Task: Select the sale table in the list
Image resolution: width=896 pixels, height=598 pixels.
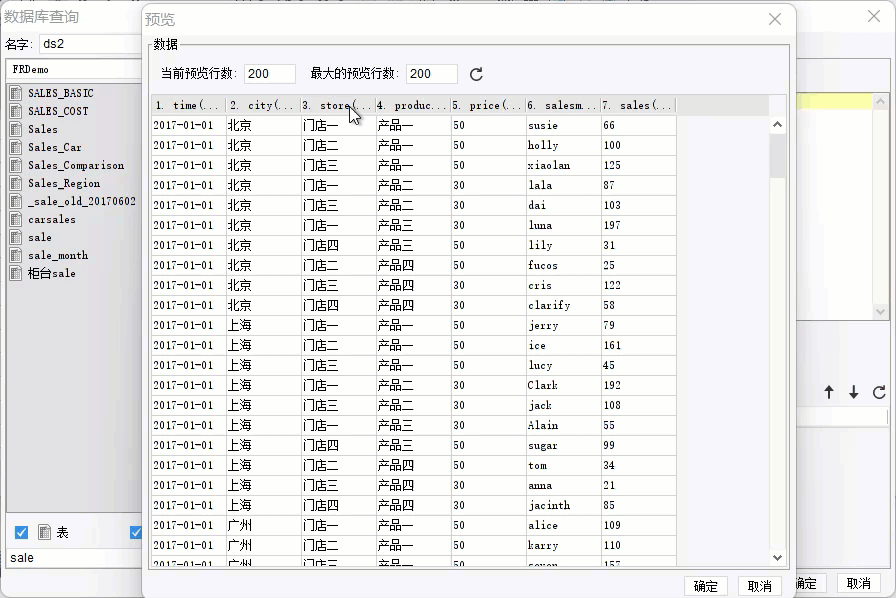Action: (x=40, y=237)
